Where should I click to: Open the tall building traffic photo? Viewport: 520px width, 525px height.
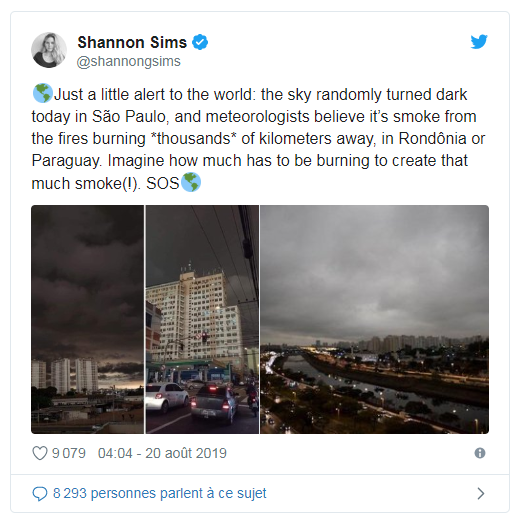(x=202, y=319)
